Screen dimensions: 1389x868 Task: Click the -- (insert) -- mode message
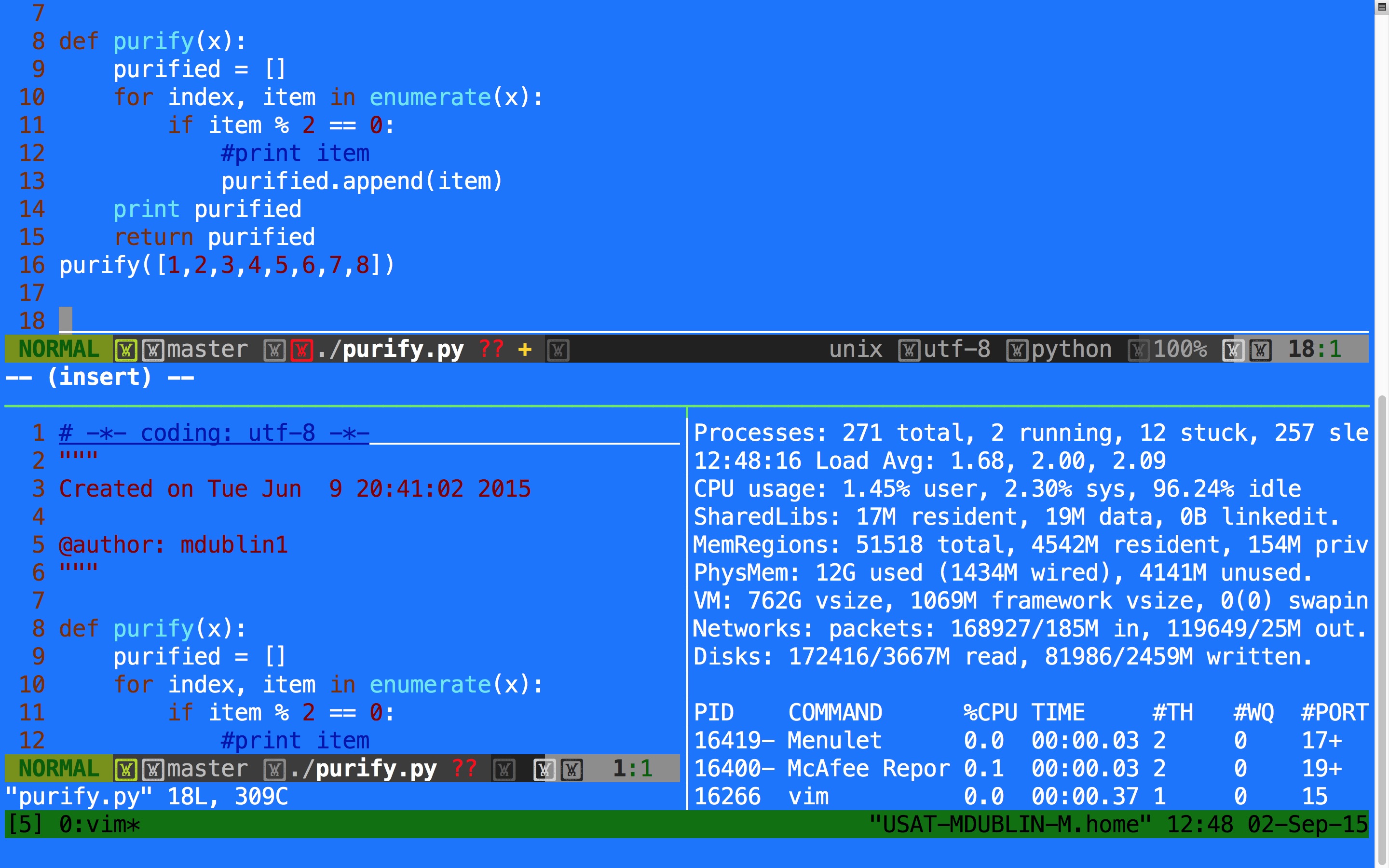[x=100, y=377]
